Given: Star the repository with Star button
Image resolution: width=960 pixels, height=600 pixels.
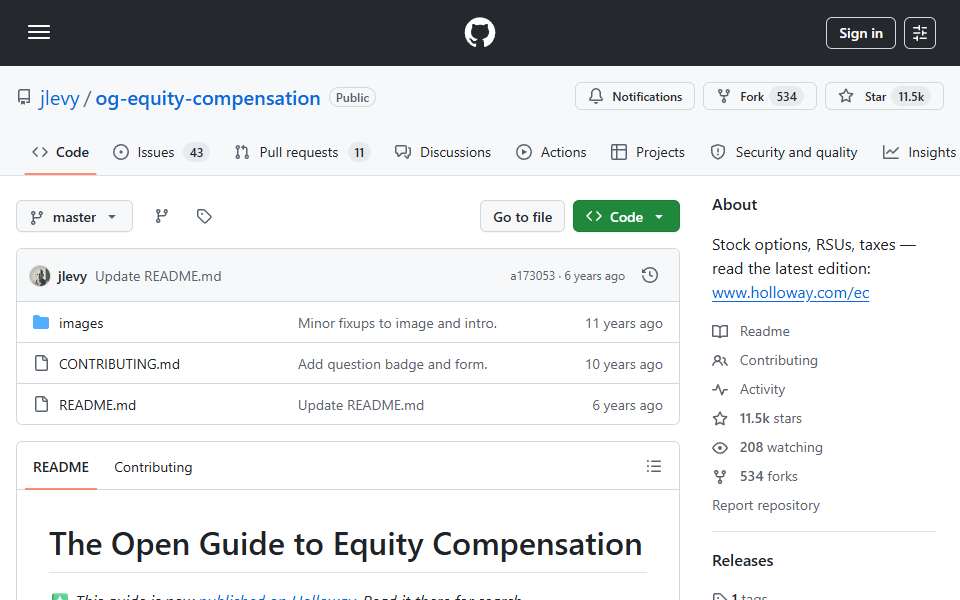Looking at the screenshot, I should [883, 97].
